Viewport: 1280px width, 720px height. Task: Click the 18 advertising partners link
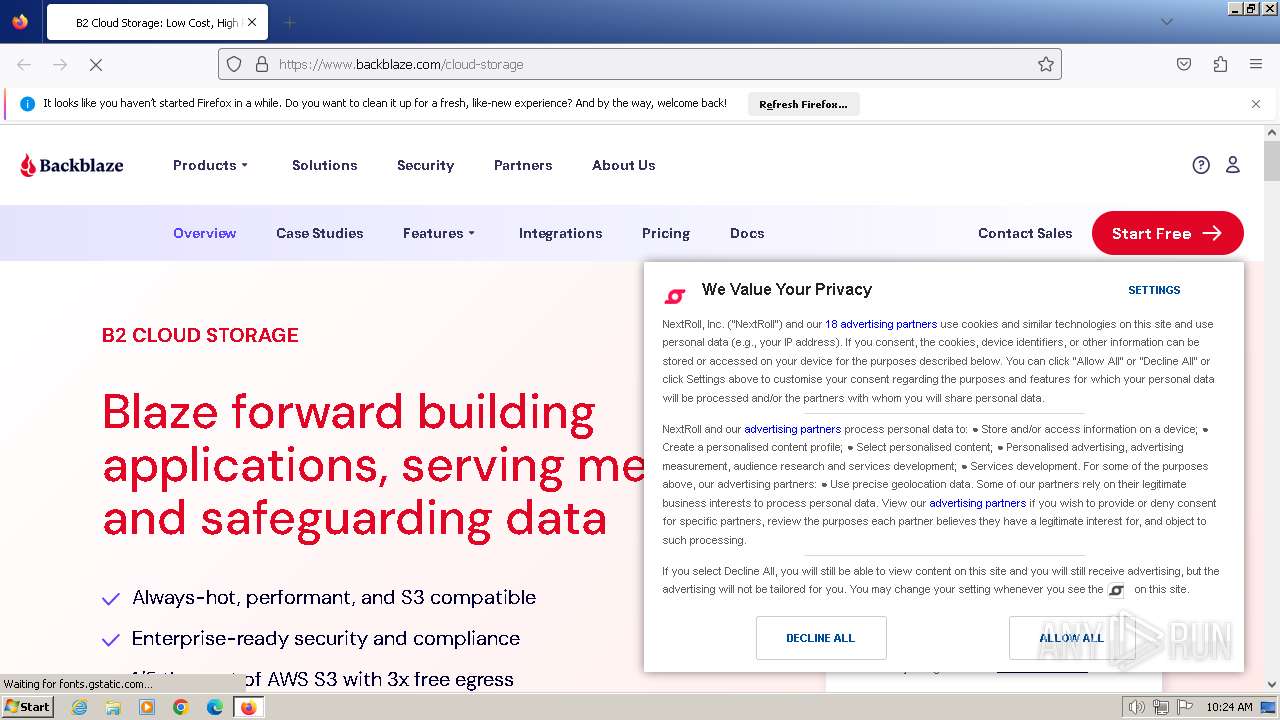(x=881, y=324)
